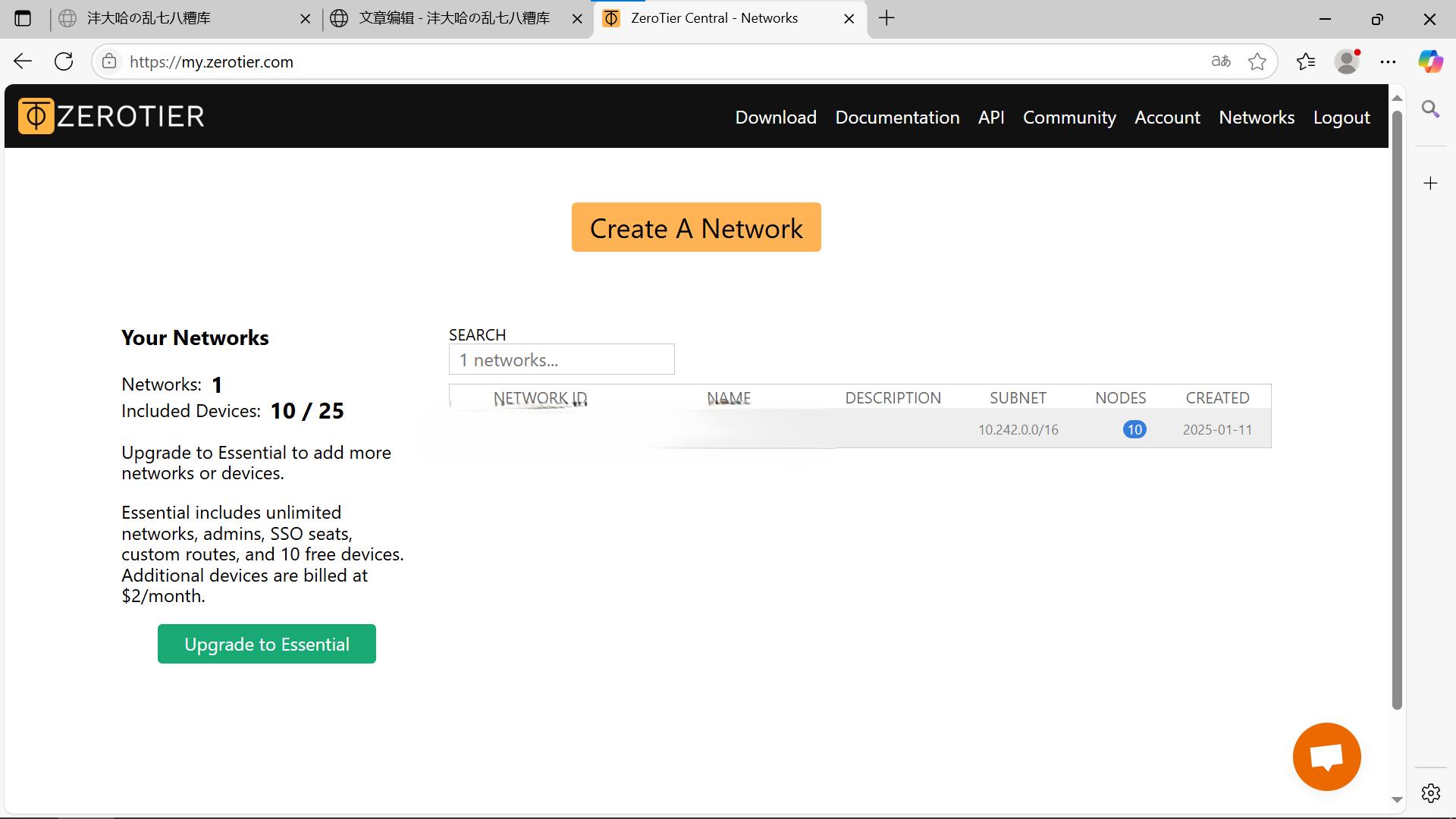Image resolution: width=1456 pixels, height=819 pixels.
Task: Focus the networks search field
Action: click(562, 359)
